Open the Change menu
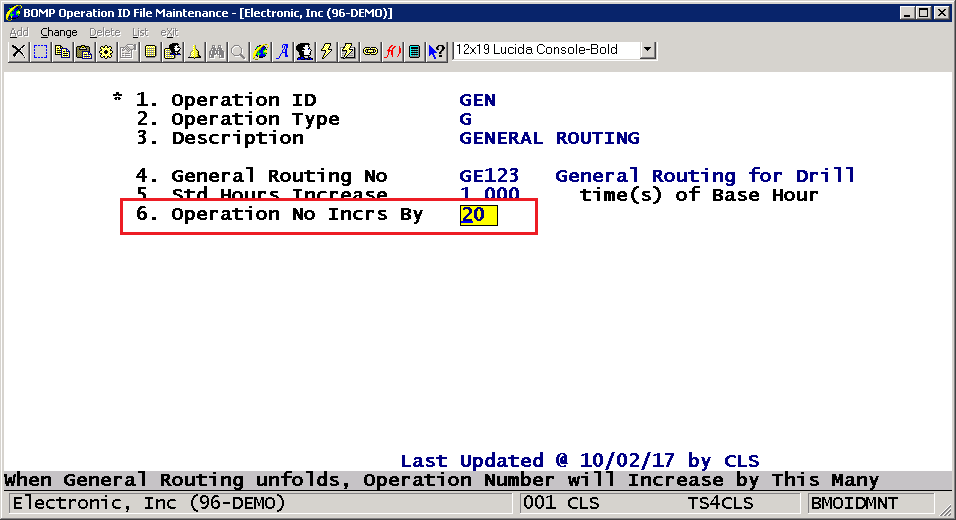 (x=59, y=32)
